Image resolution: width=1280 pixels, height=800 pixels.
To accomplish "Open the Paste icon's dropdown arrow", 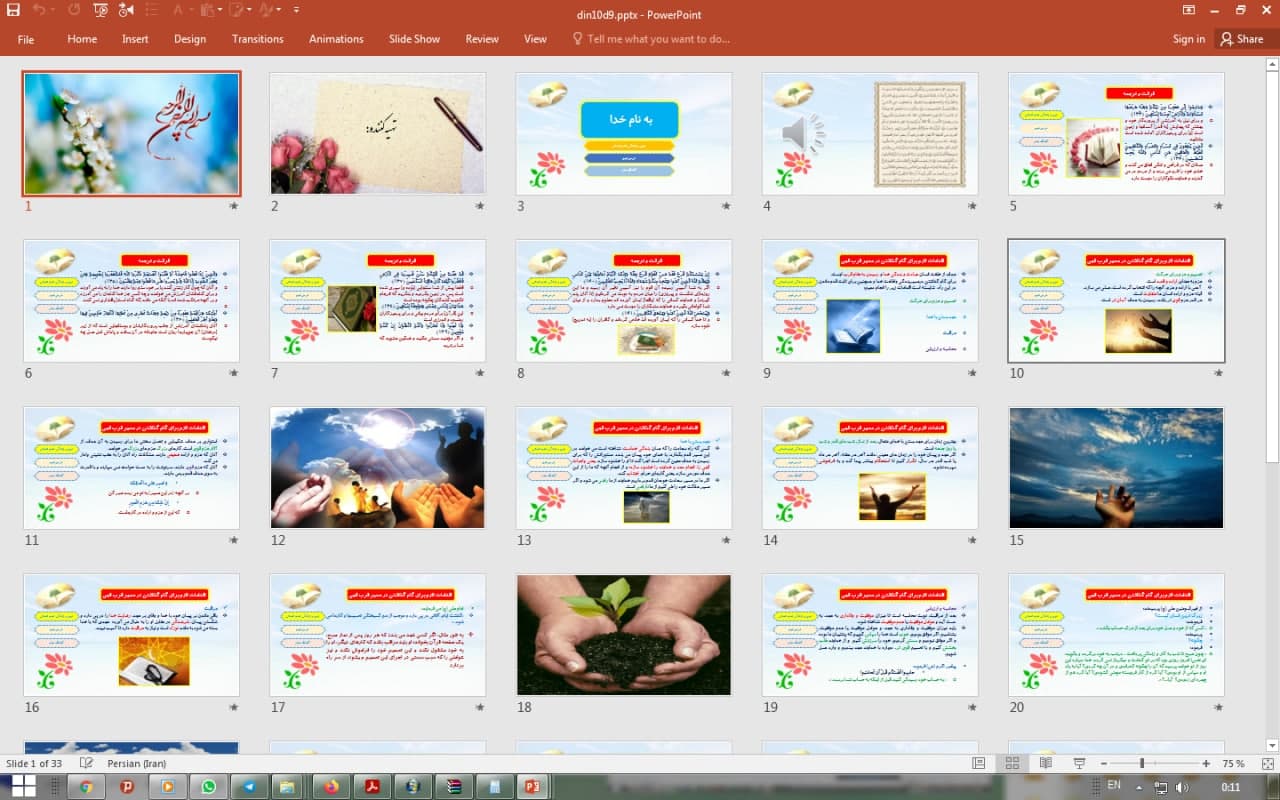I will (220, 10).
